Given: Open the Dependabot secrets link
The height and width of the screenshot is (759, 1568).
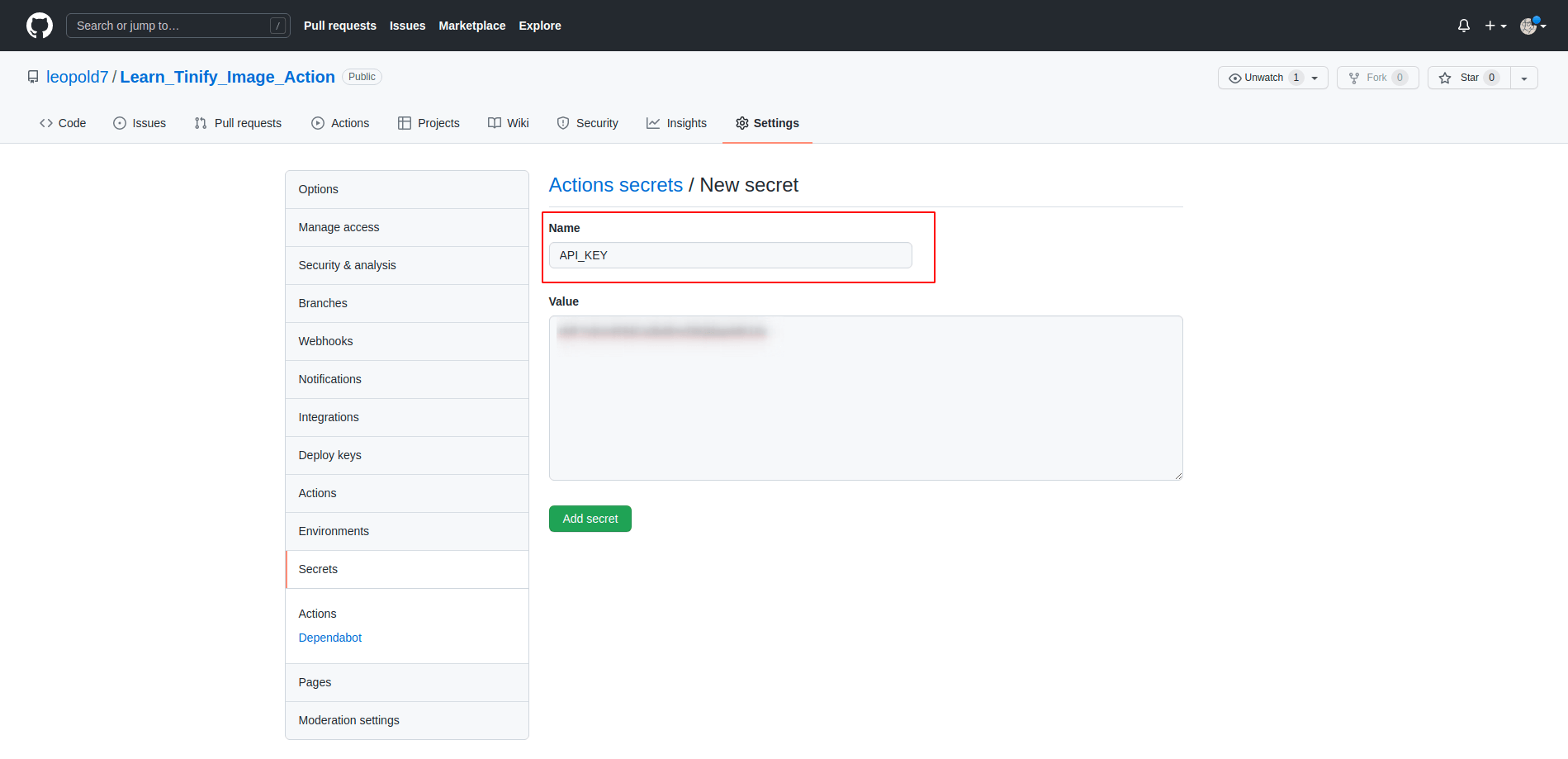Looking at the screenshot, I should [329, 638].
